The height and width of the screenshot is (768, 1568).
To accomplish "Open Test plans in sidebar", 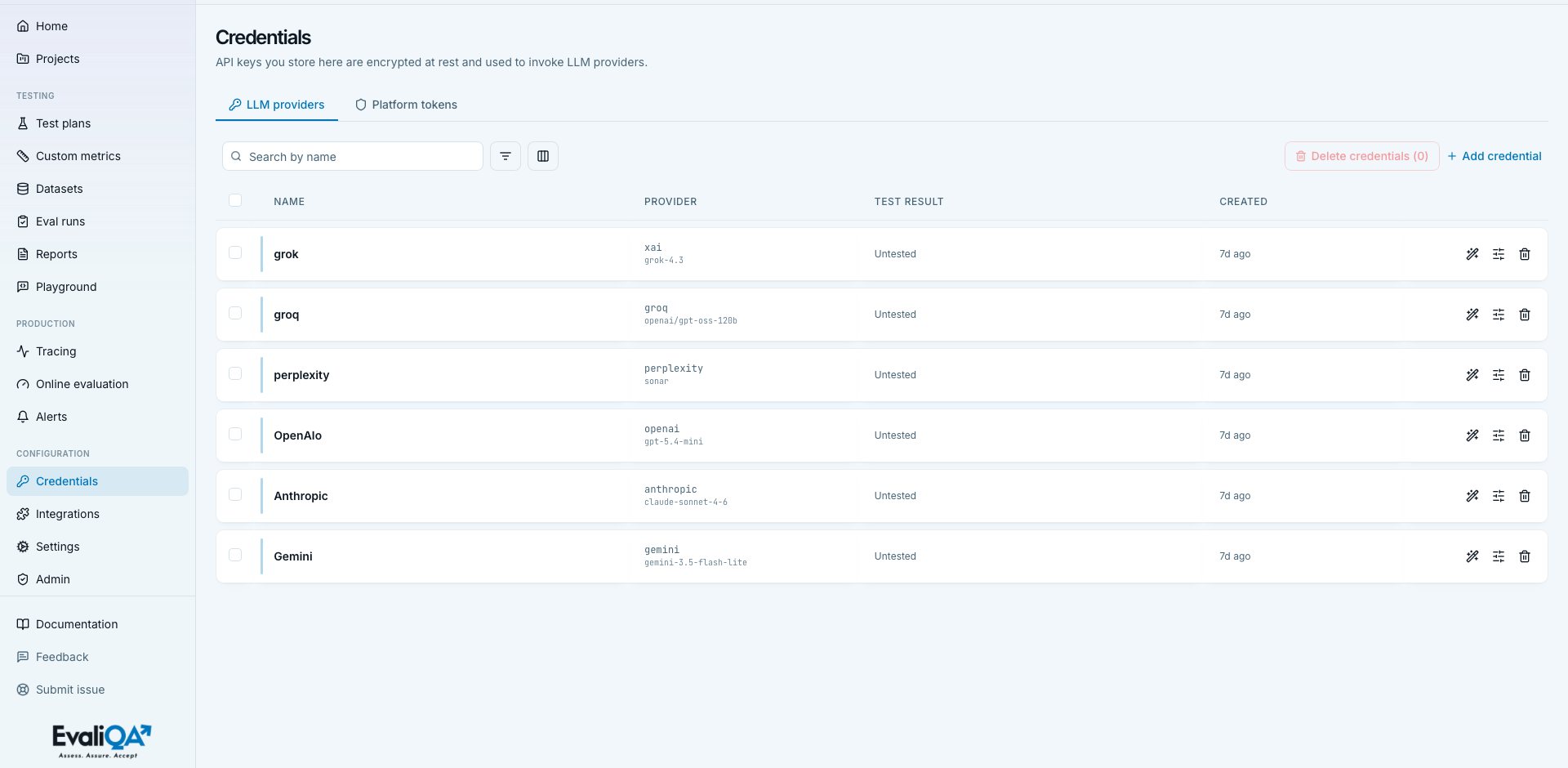I will tap(97, 123).
